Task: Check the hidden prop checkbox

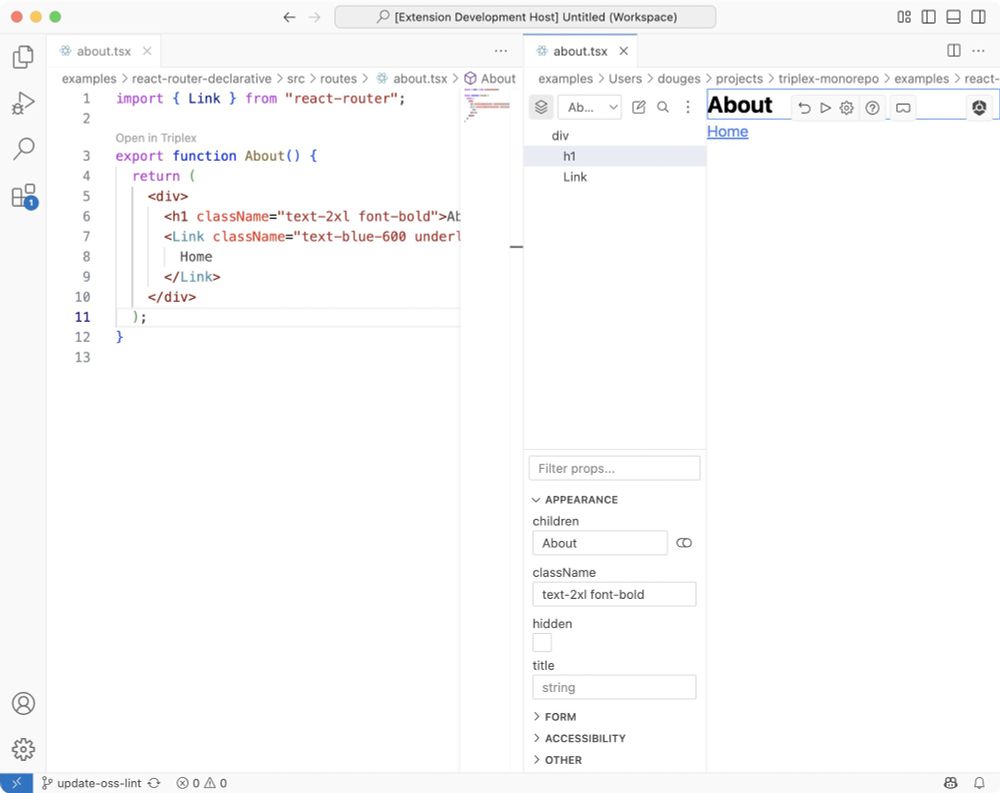Action: [542, 642]
